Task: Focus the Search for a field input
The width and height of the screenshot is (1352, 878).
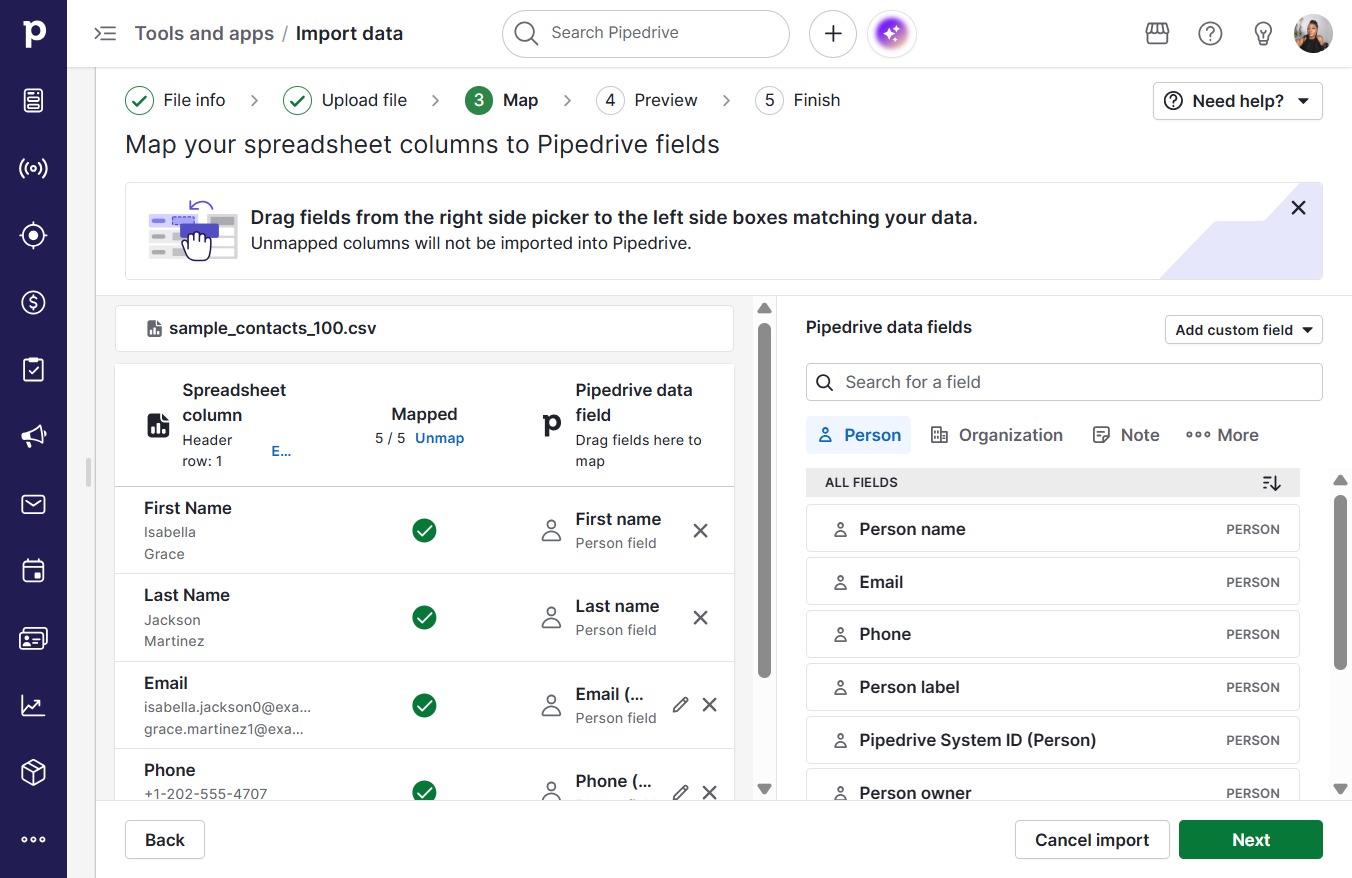Action: (x=1064, y=382)
